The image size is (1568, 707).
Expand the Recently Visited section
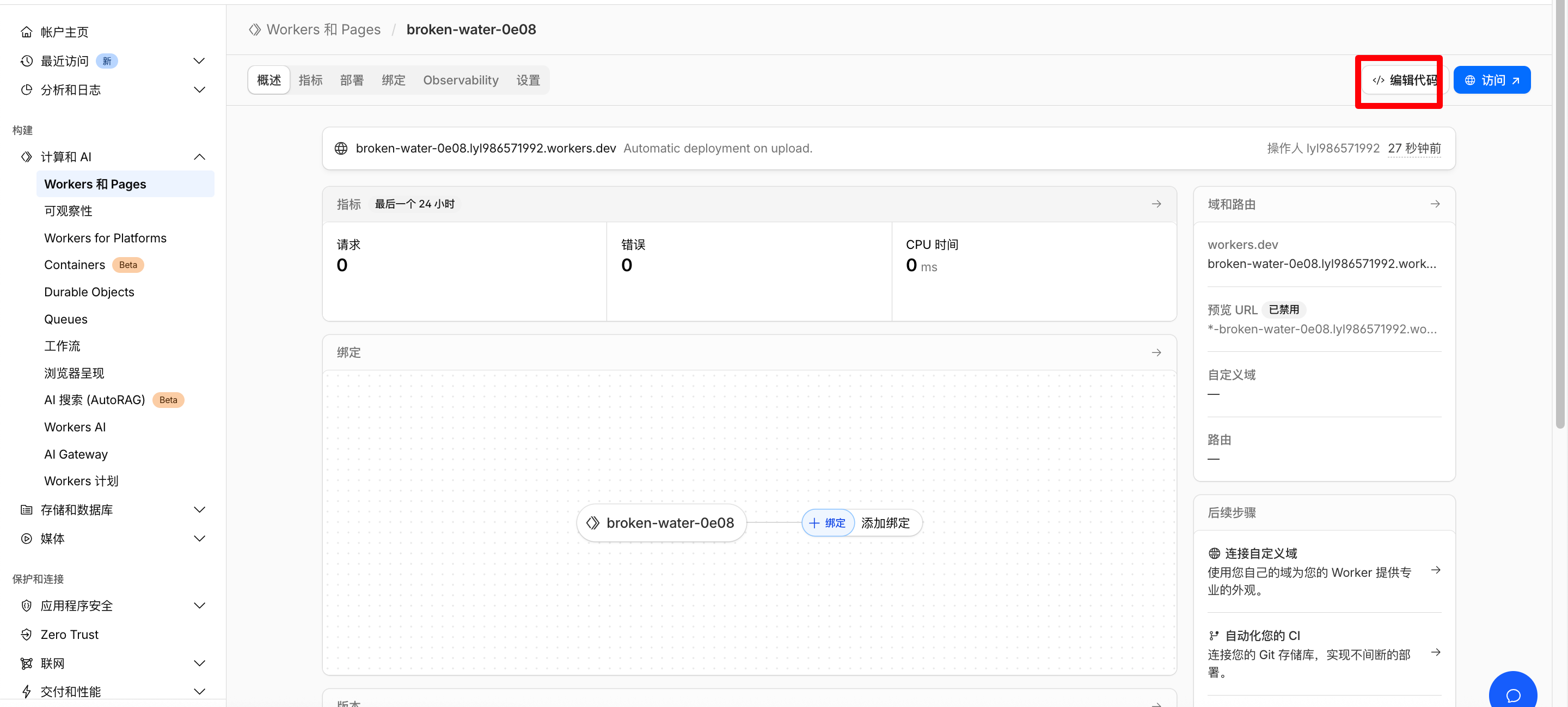click(199, 61)
